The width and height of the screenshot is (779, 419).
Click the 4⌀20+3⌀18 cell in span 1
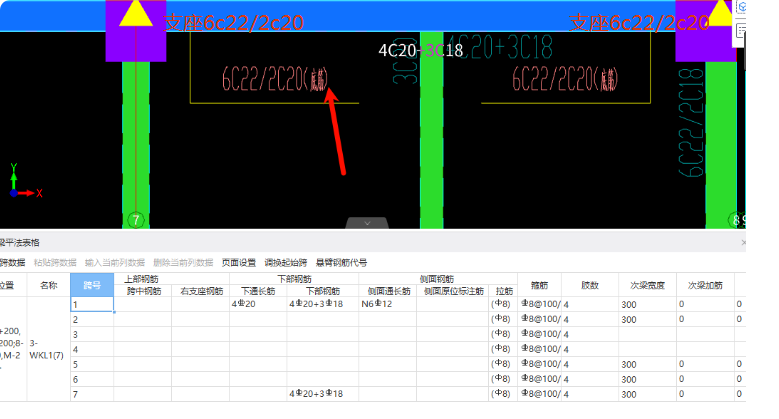click(322, 304)
